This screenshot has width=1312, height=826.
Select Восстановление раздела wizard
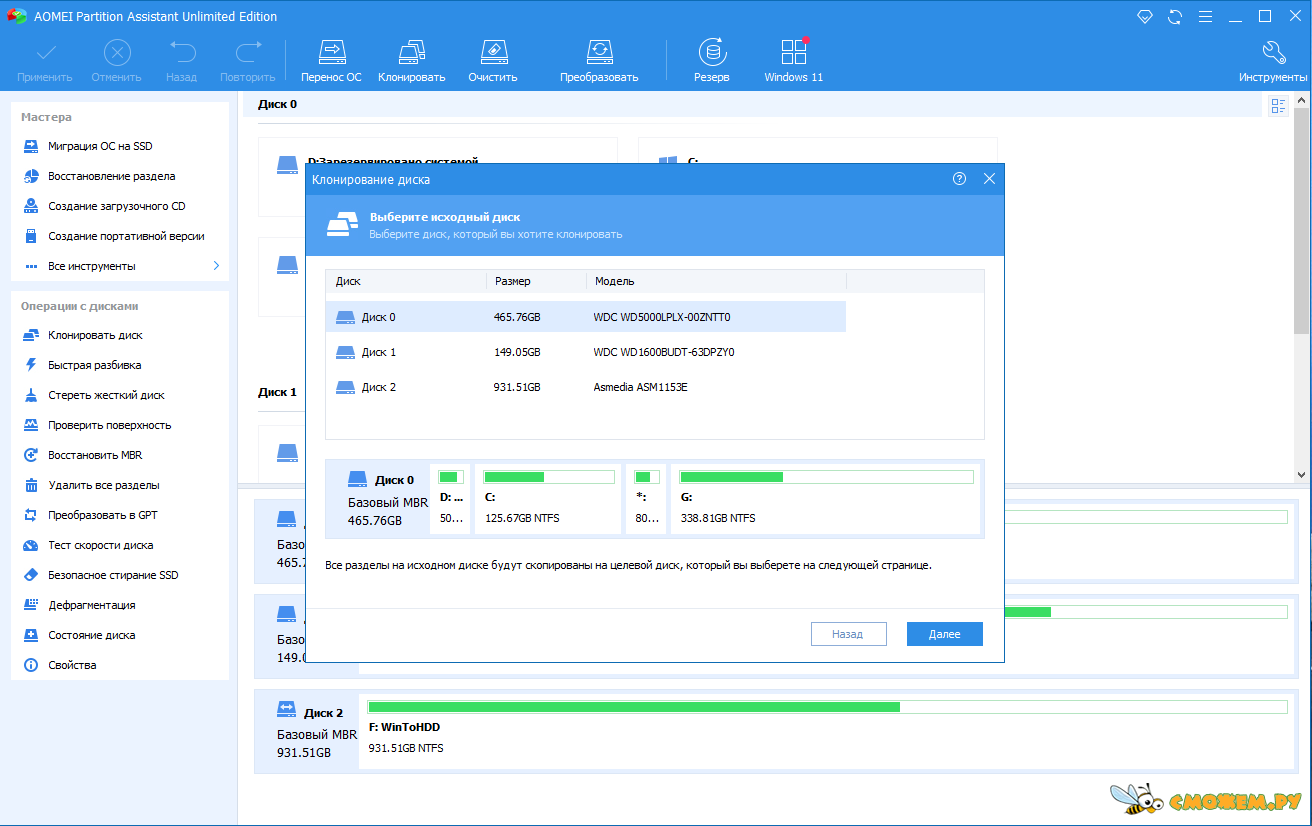[x=111, y=176]
